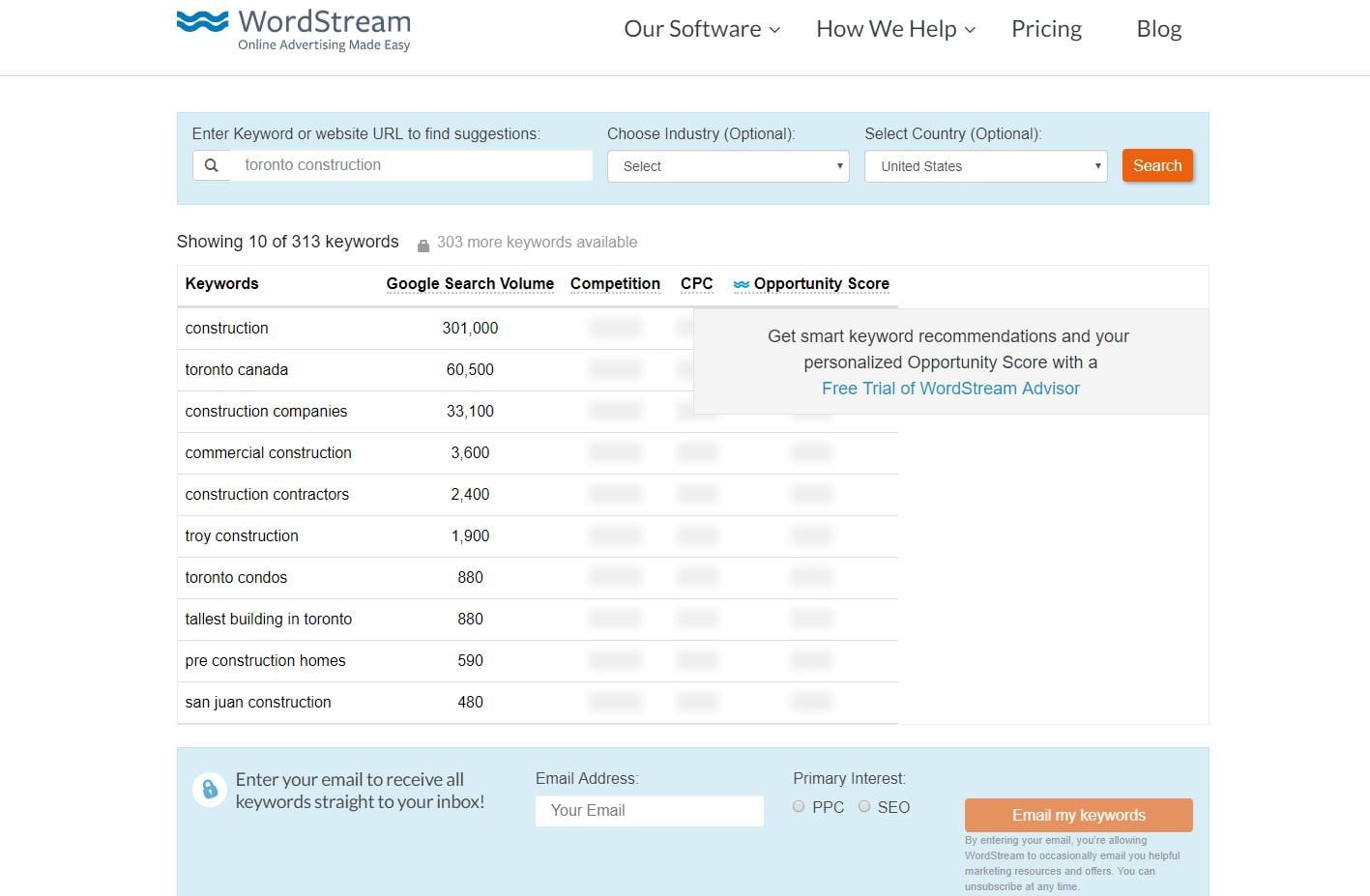This screenshot has width=1370, height=896.
Task: Click the 'construction companies' keyword
Action: pos(266,412)
